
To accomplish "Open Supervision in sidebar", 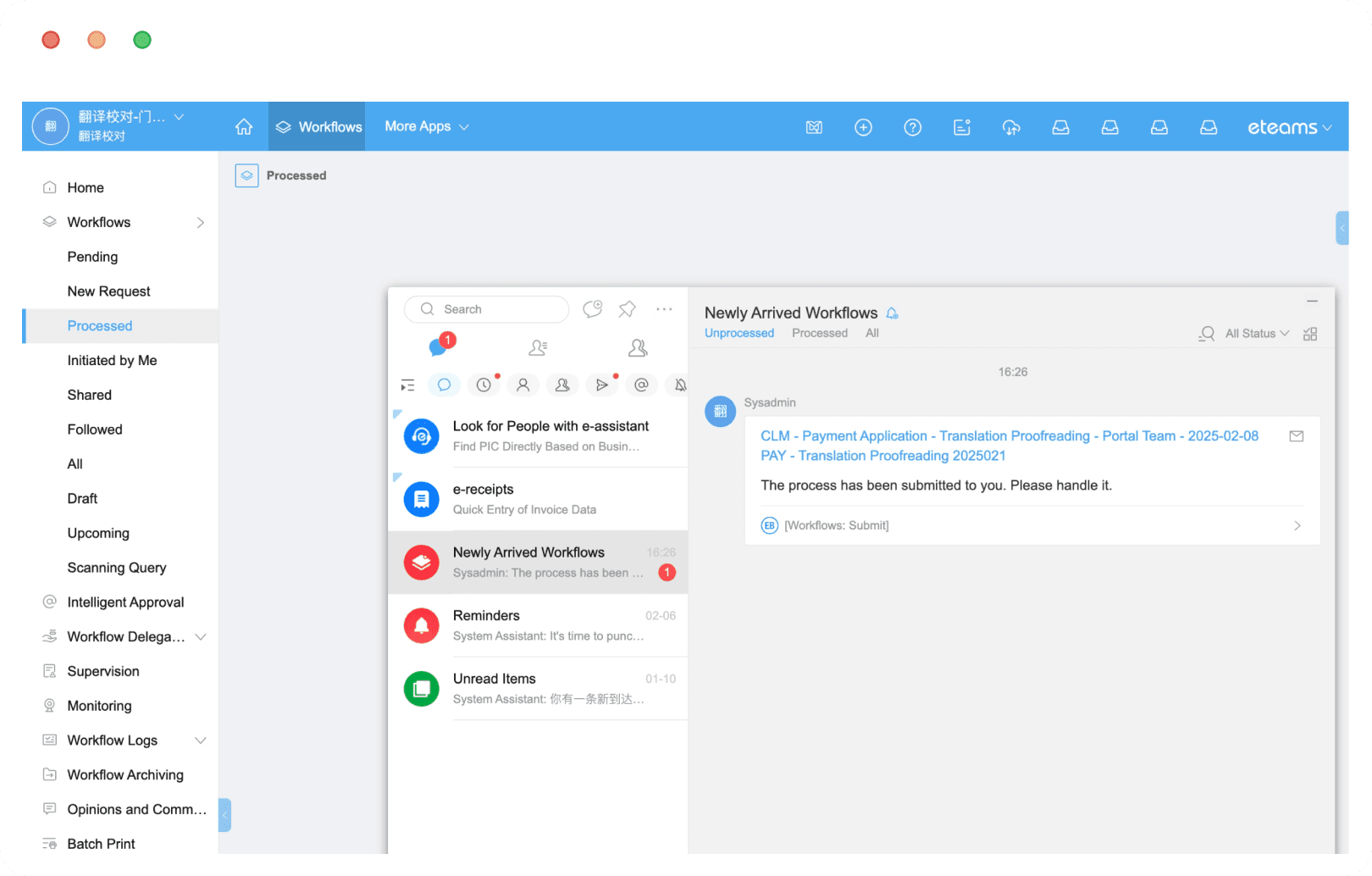I will pos(103,672).
